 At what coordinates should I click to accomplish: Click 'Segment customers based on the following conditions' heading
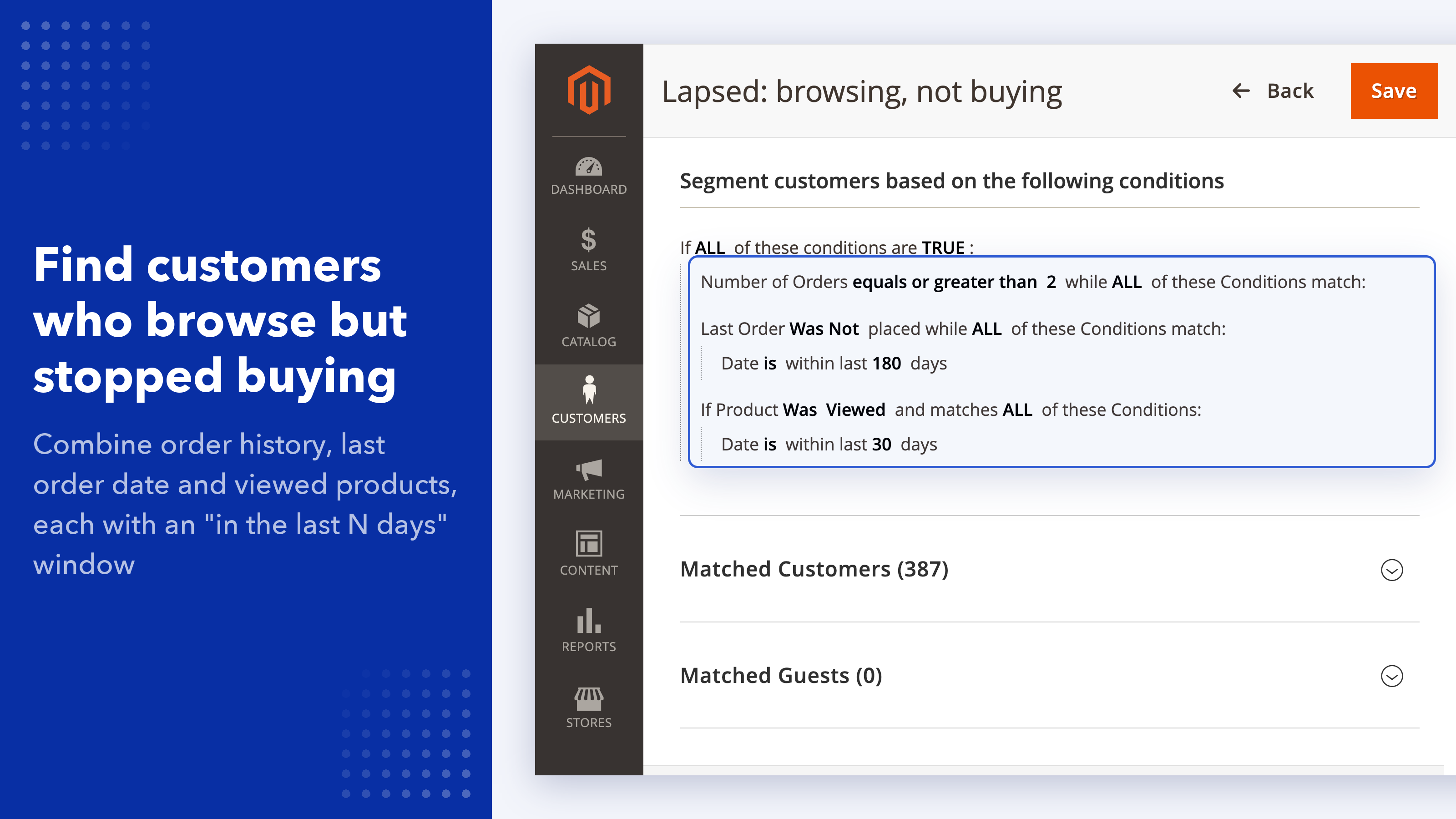pyautogui.click(x=951, y=181)
